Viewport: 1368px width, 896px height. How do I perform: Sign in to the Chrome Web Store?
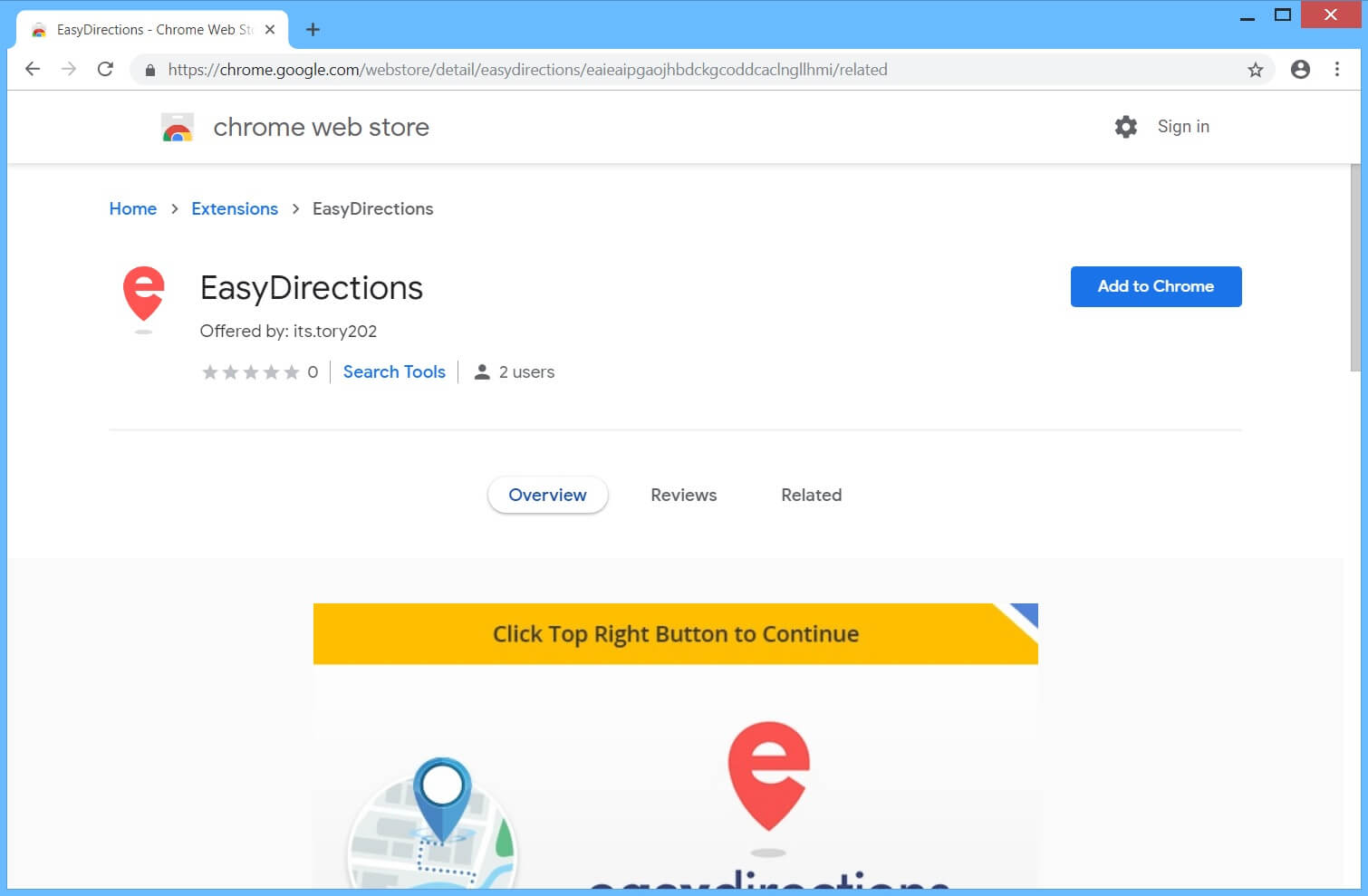coord(1183,127)
